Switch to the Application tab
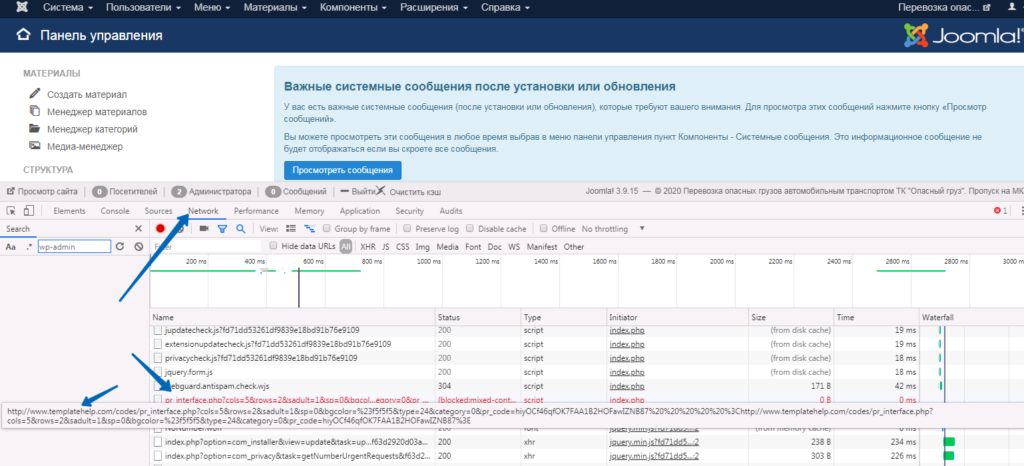The width and height of the screenshot is (1024, 466). (360, 211)
